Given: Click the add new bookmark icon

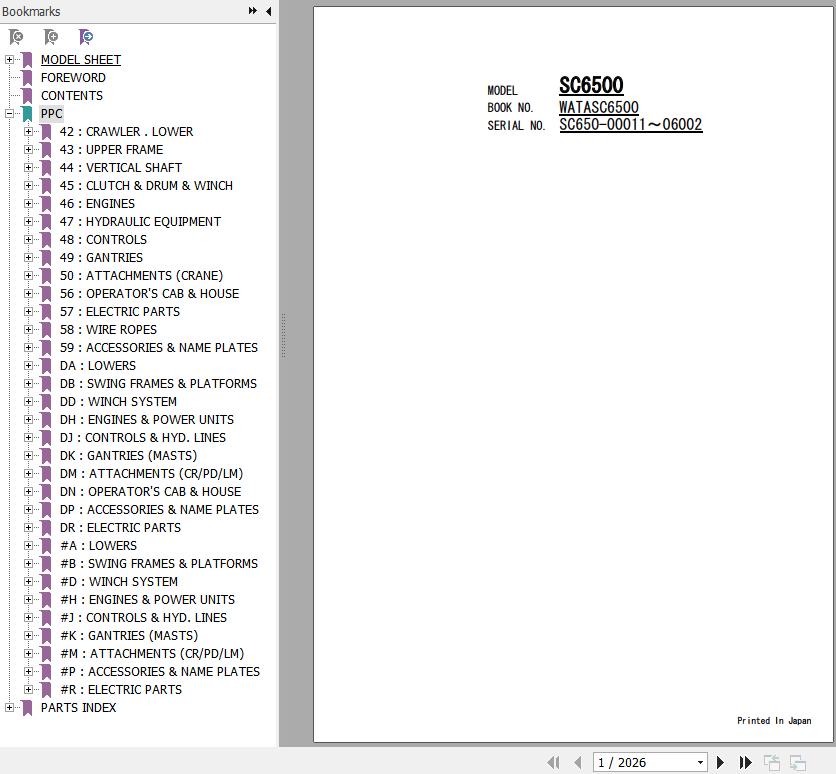Looking at the screenshot, I should coord(51,37).
